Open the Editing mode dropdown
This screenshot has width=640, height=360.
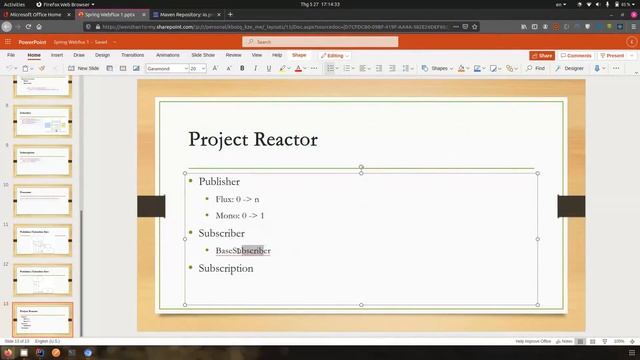pyautogui.click(x=335, y=56)
